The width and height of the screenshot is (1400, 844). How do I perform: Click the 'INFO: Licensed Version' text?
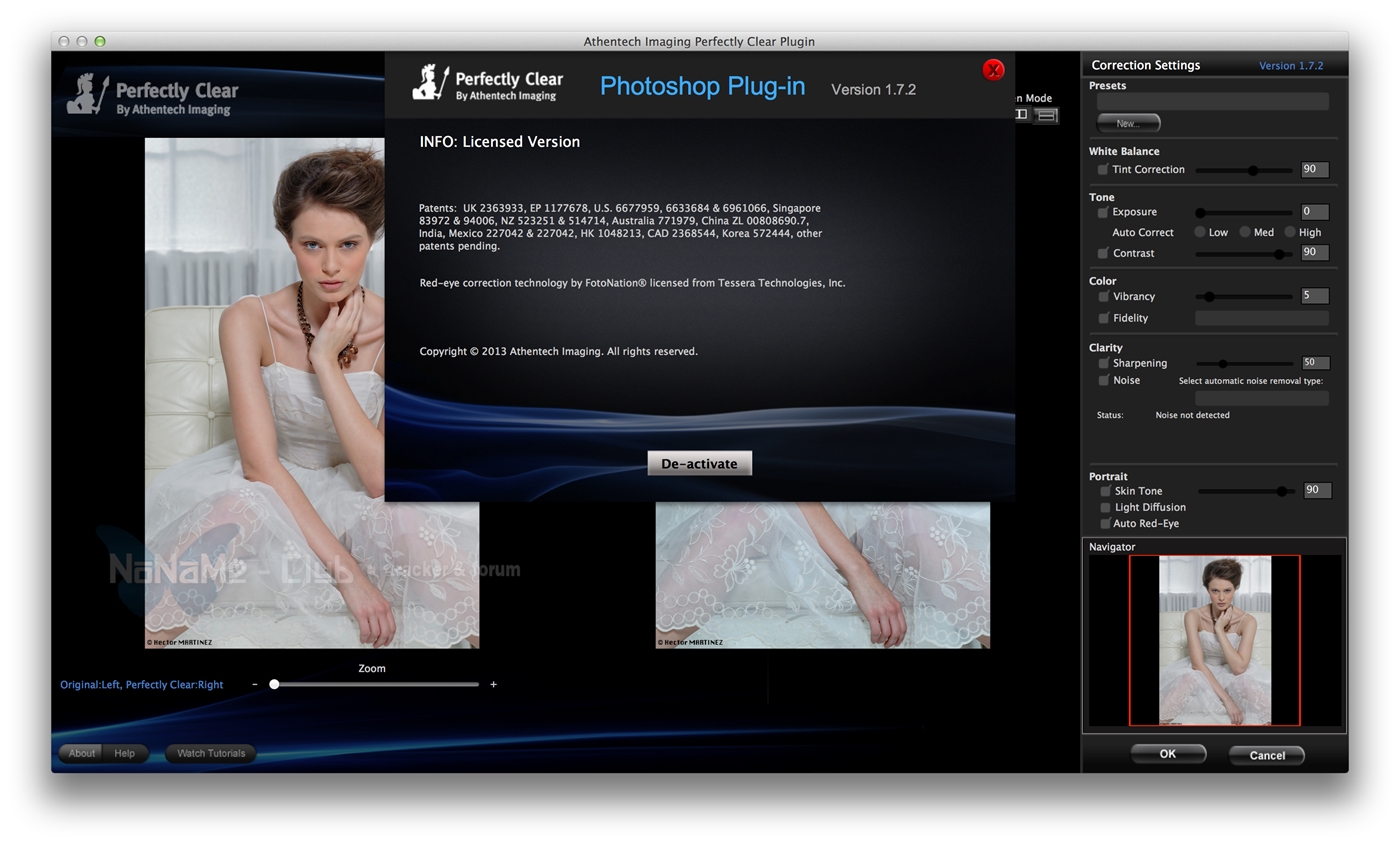point(499,142)
